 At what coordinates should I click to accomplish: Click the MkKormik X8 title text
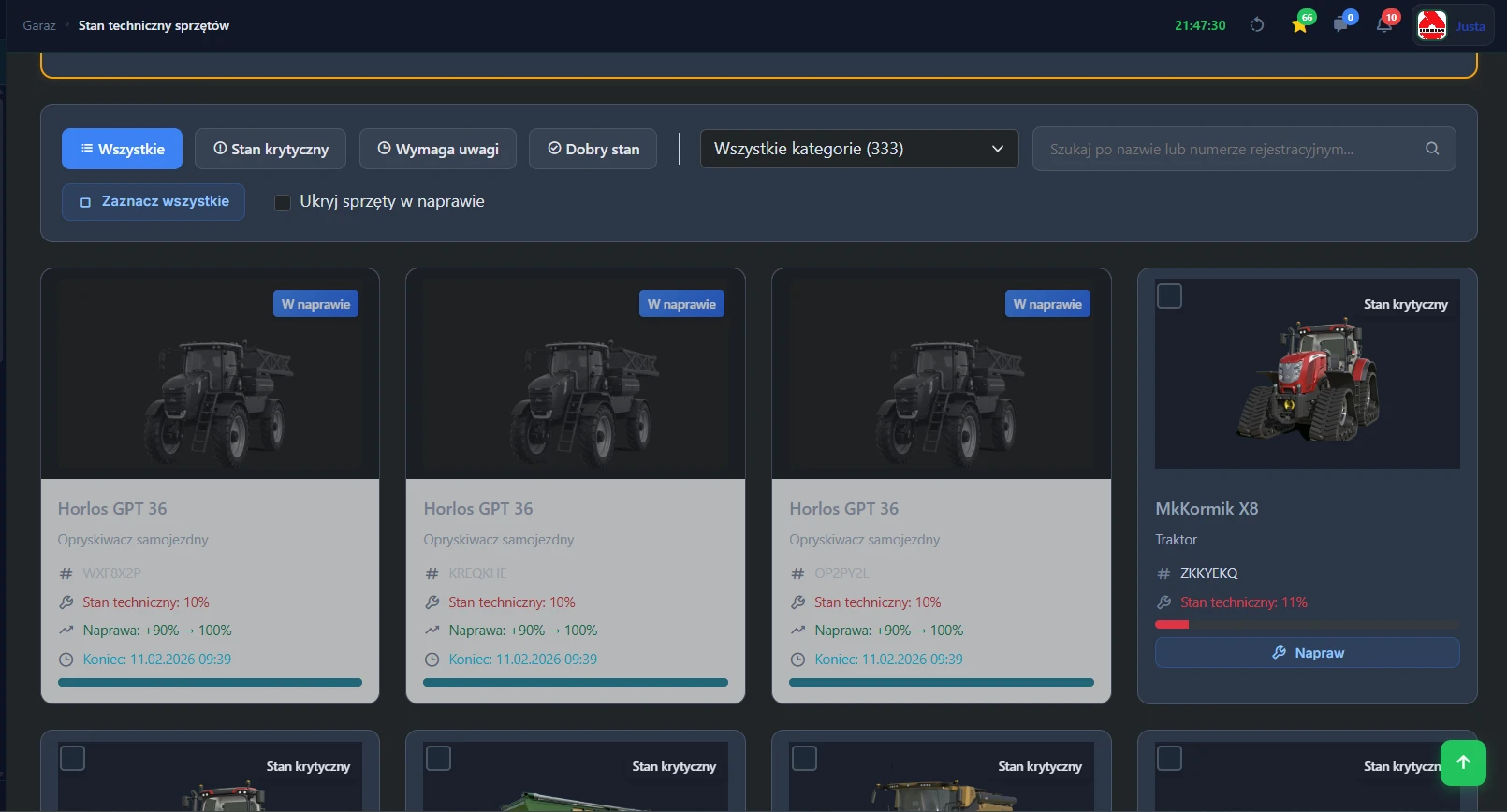(x=1207, y=509)
